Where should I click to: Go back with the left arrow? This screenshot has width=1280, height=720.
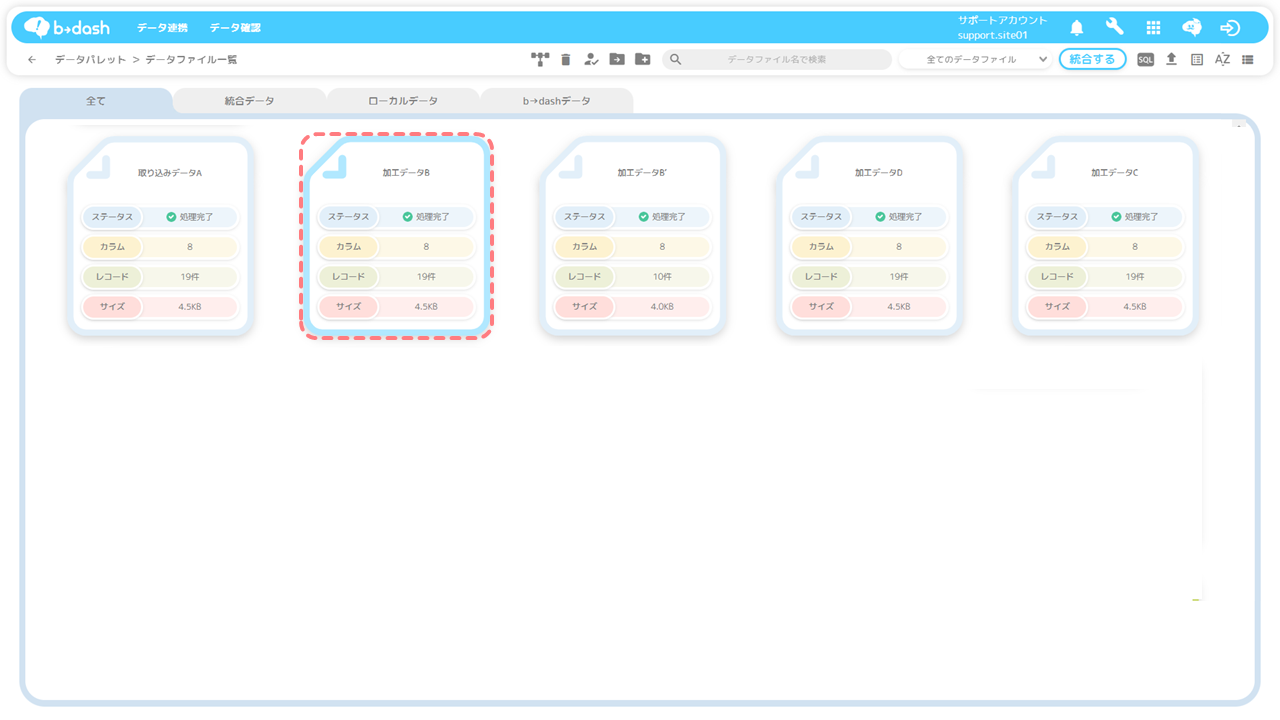[x=32, y=60]
